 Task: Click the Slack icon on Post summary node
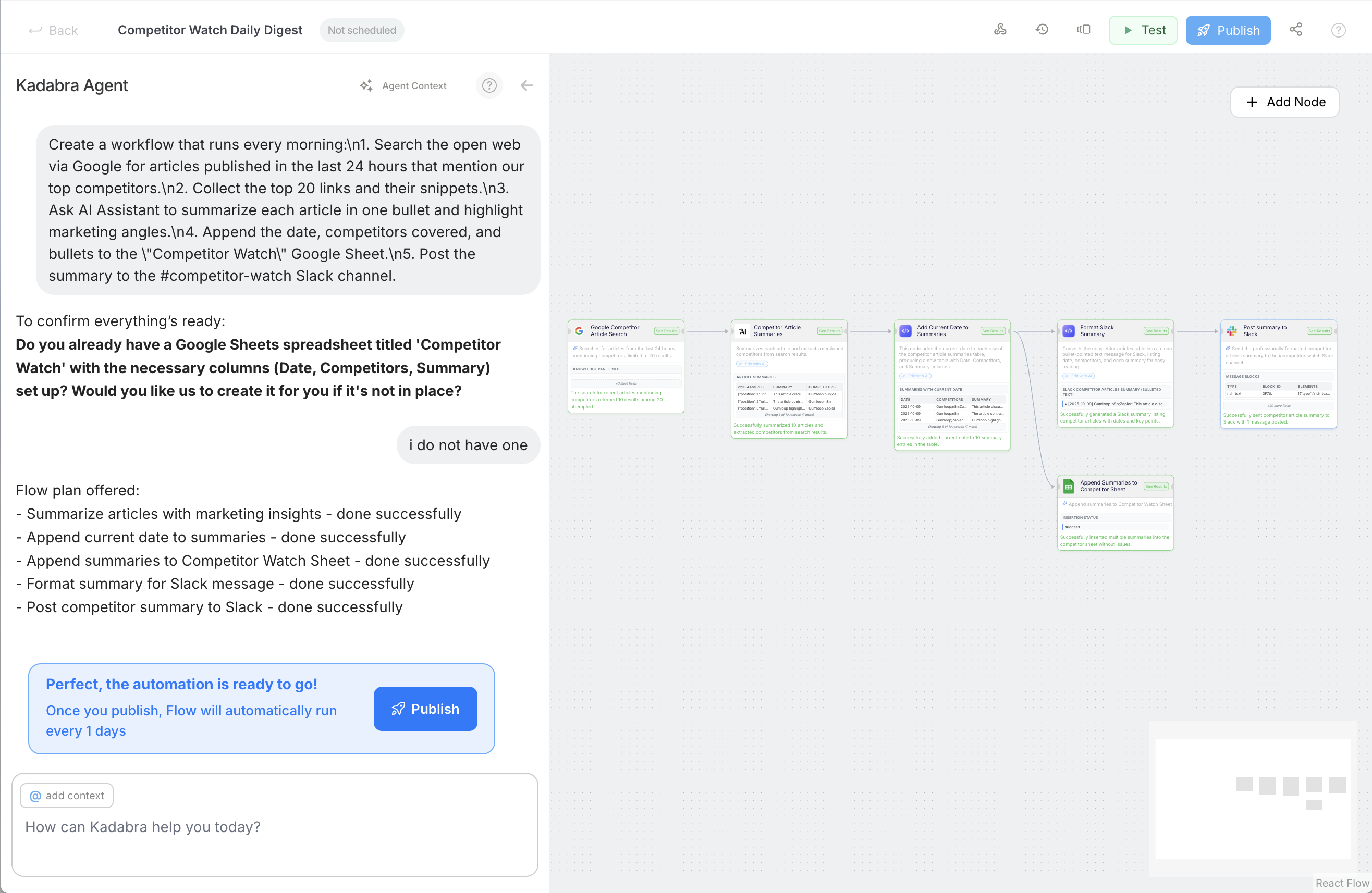(x=1232, y=331)
